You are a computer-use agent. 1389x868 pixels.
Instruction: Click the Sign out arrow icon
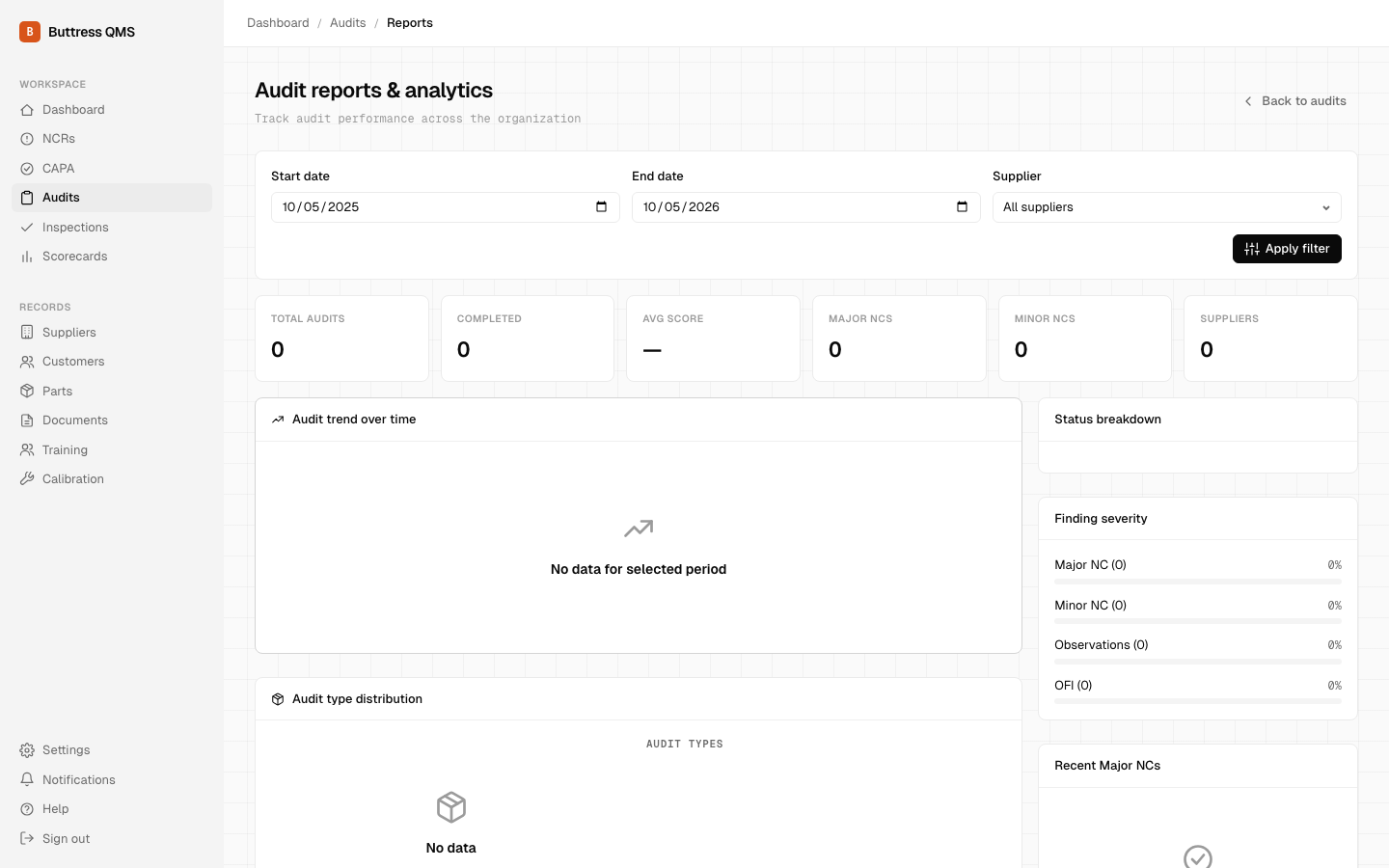click(x=27, y=839)
